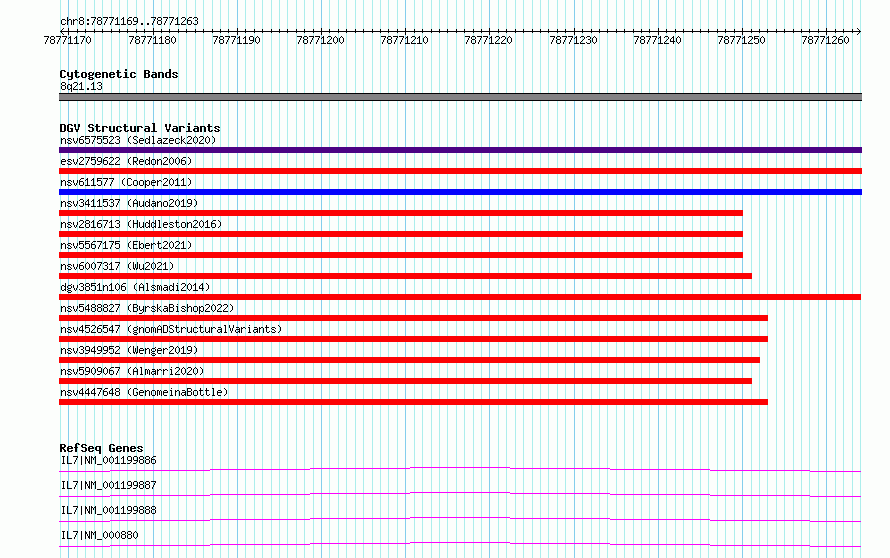The width and height of the screenshot is (890, 558).
Task: Select label nsv3949952 (Wenger2019)
Action: 129,350
